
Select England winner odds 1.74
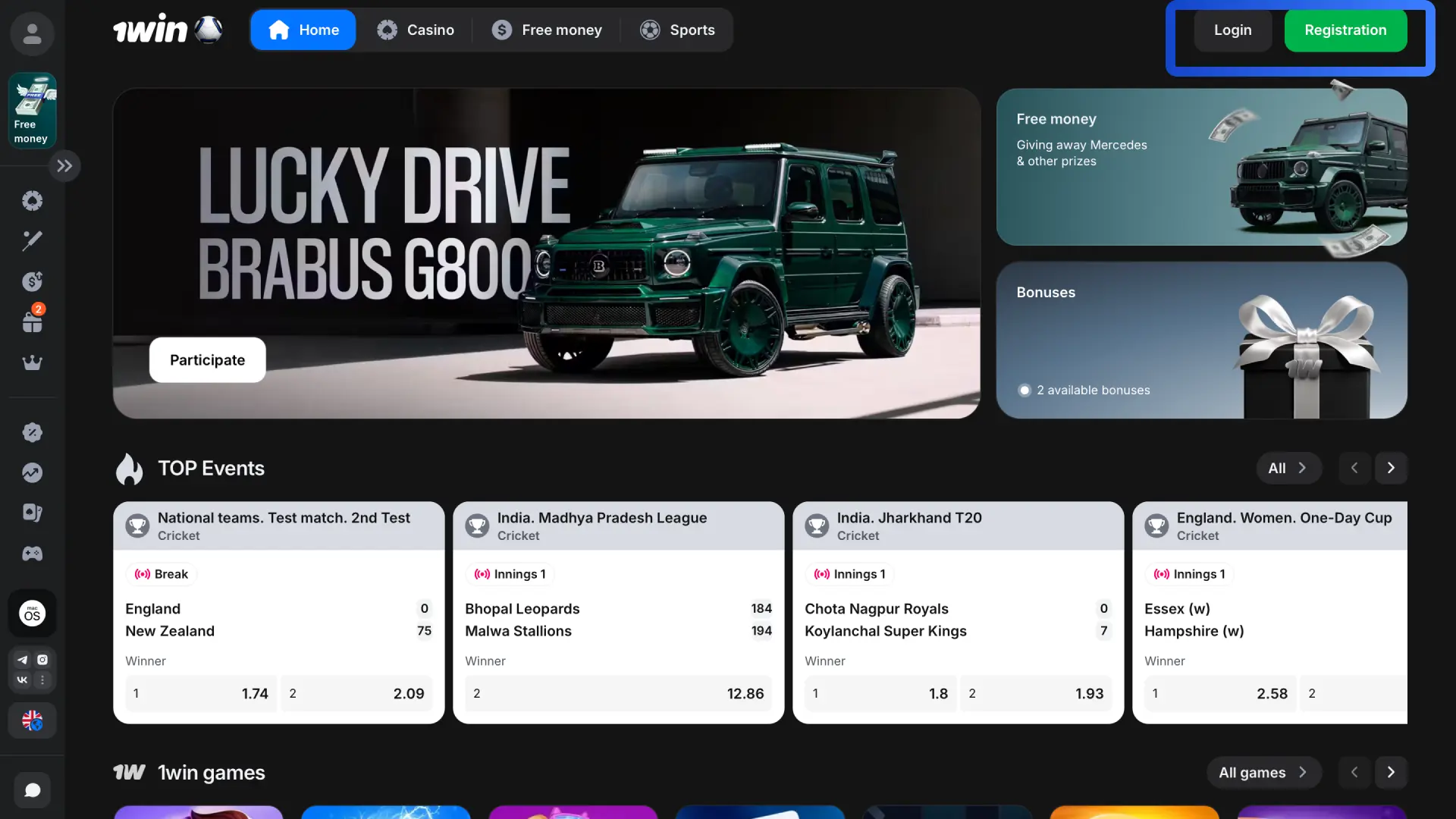point(201,693)
